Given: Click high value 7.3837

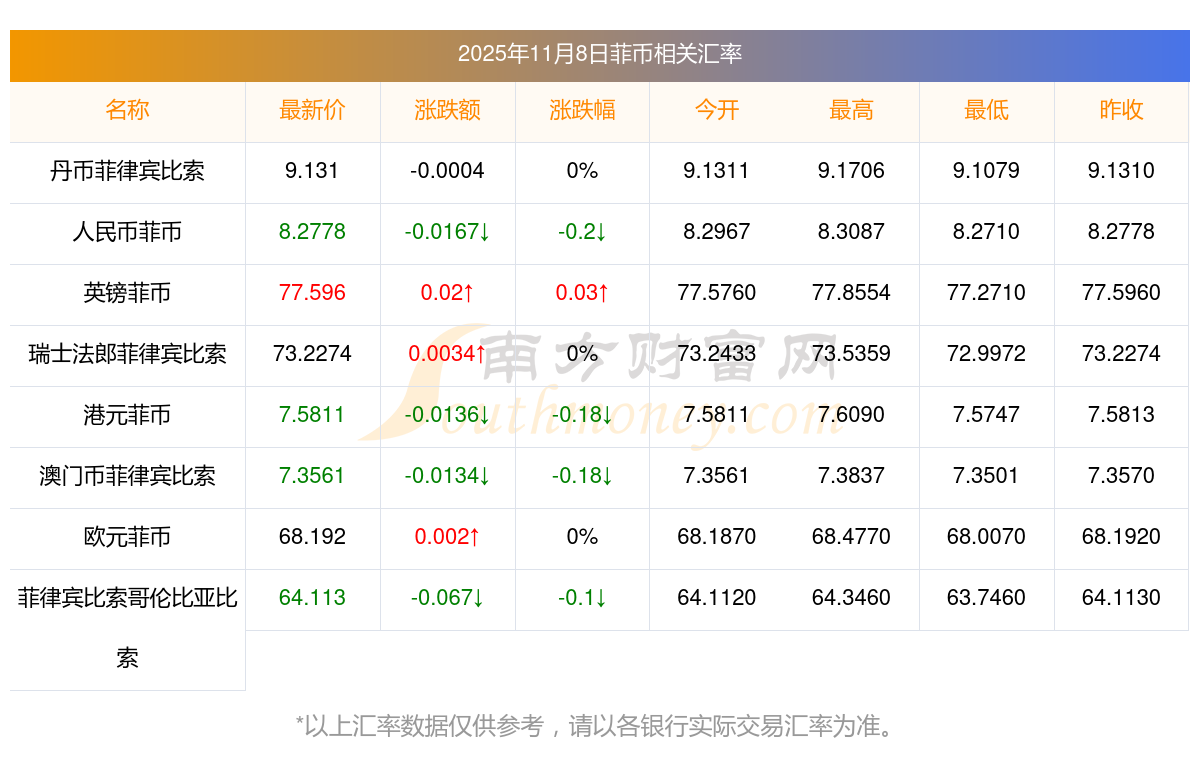Looking at the screenshot, I should [851, 476].
